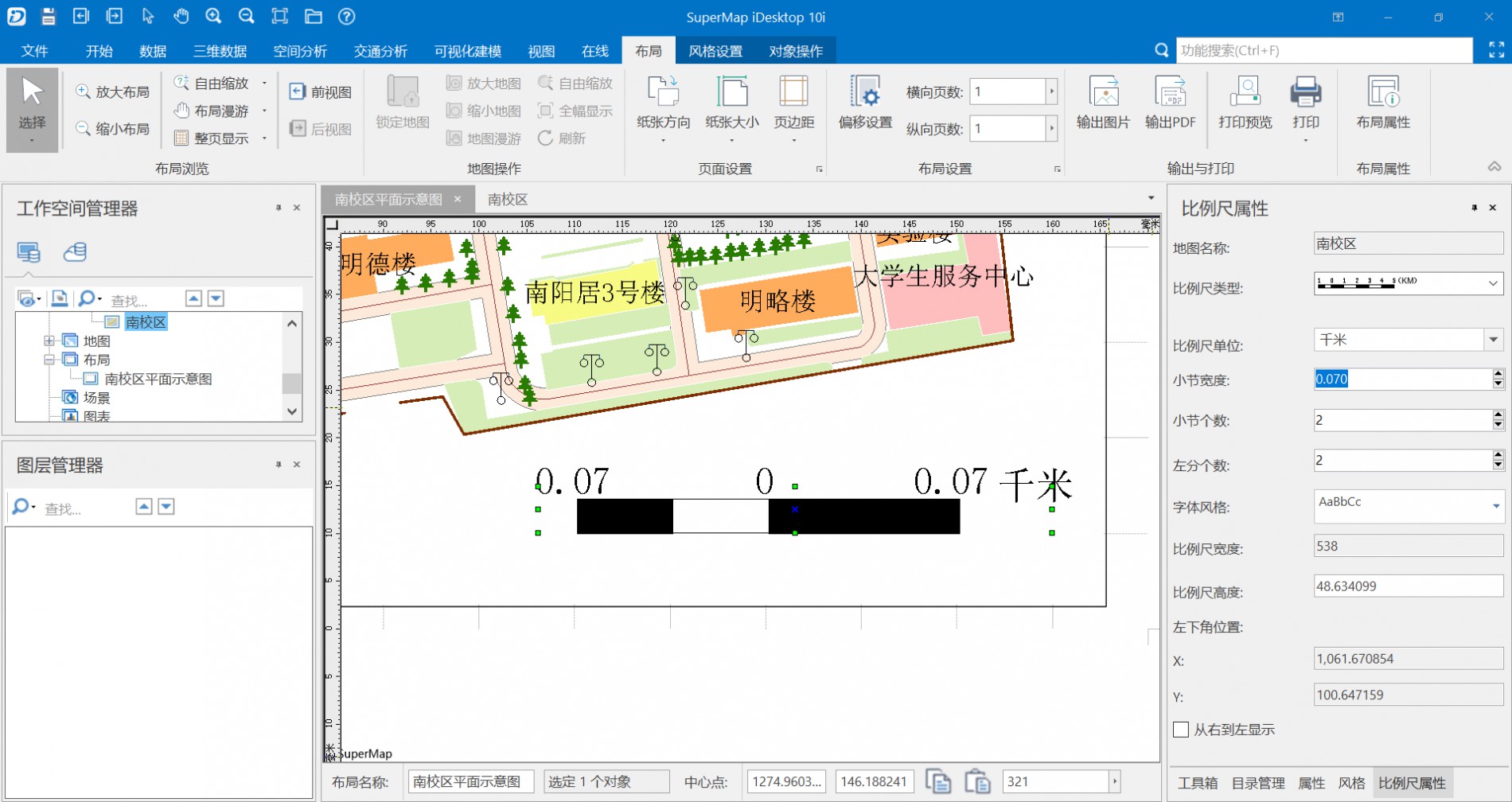Increase 小节个数 with up stepper
The height and width of the screenshot is (802, 1512).
tap(1498, 415)
